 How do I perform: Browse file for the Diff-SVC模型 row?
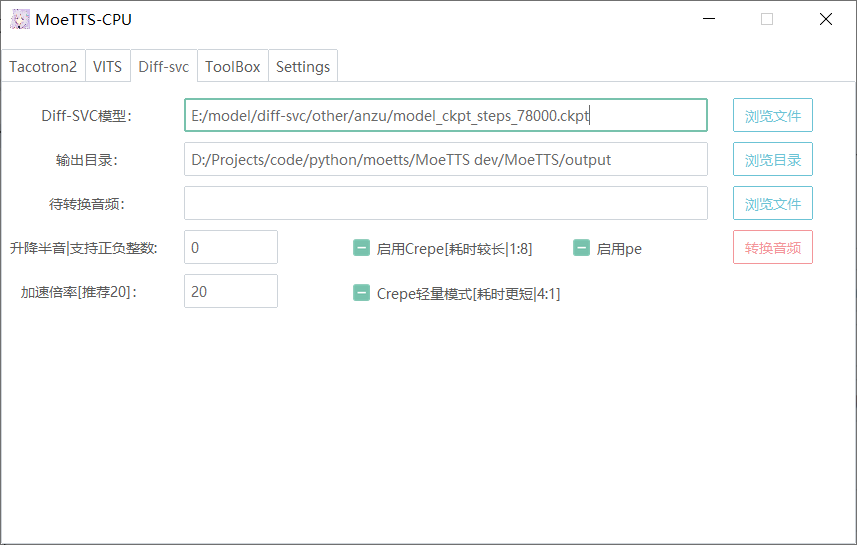pos(773,115)
